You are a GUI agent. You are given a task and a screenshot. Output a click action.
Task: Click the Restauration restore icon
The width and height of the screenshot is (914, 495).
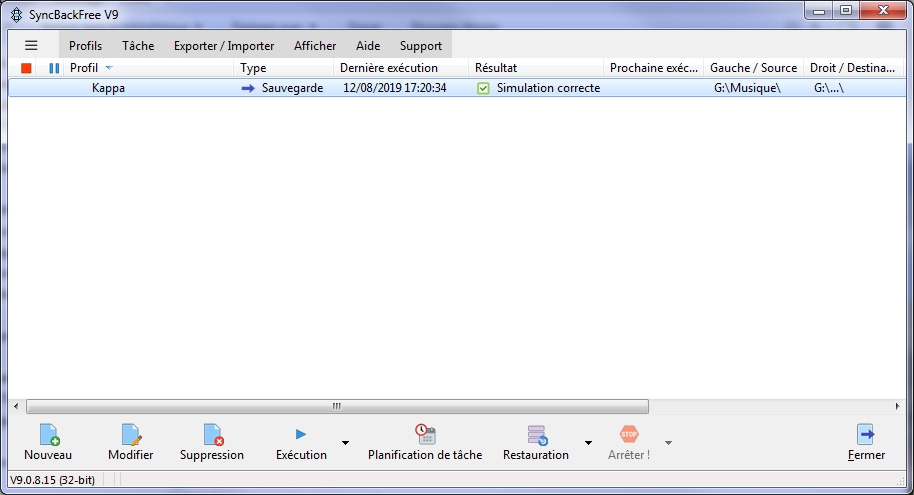(x=537, y=435)
